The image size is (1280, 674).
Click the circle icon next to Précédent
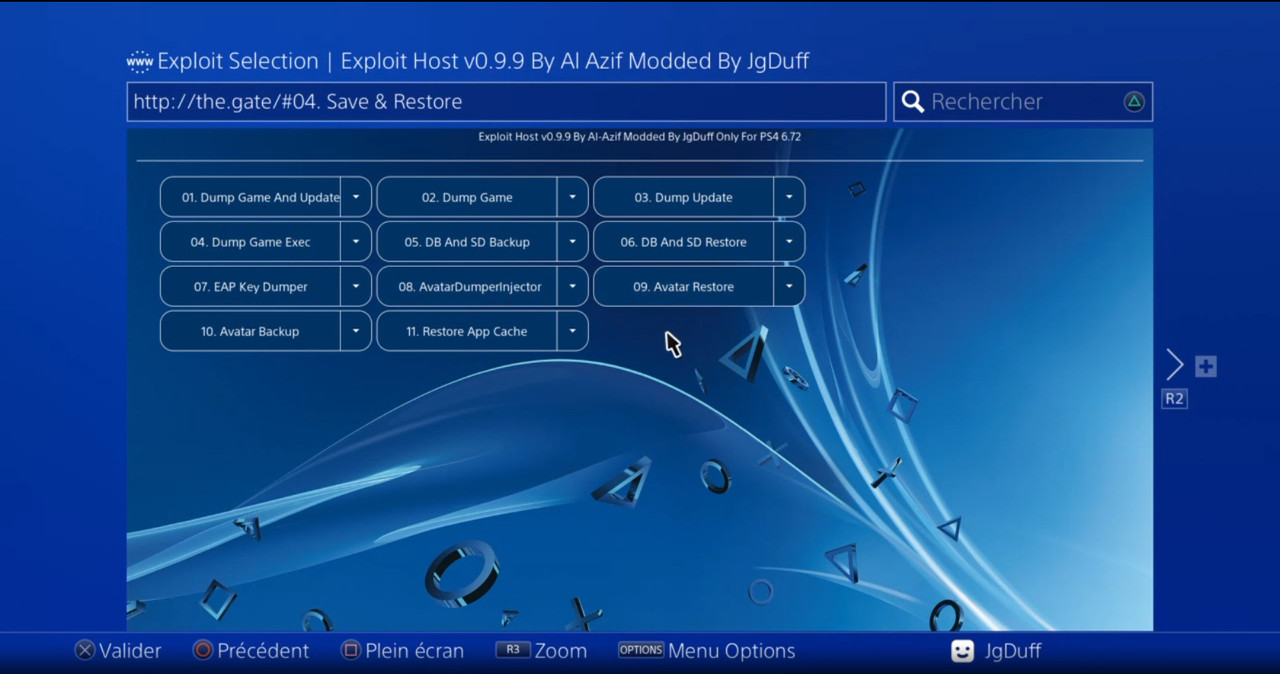pyautogui.click(x=203, y=651)
